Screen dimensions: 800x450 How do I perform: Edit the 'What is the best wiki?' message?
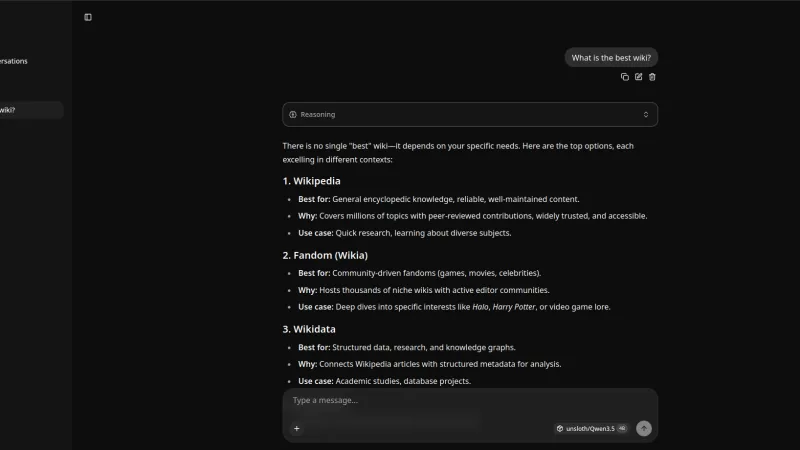pyautogui.click(x=638, y=77)
